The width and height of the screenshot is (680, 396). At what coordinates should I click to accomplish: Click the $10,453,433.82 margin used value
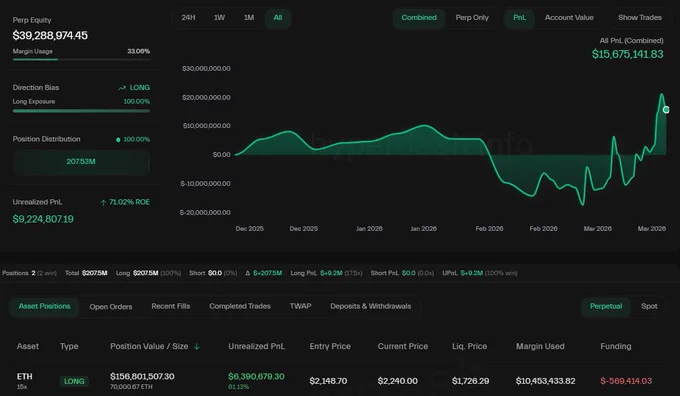tap(546, 381)
